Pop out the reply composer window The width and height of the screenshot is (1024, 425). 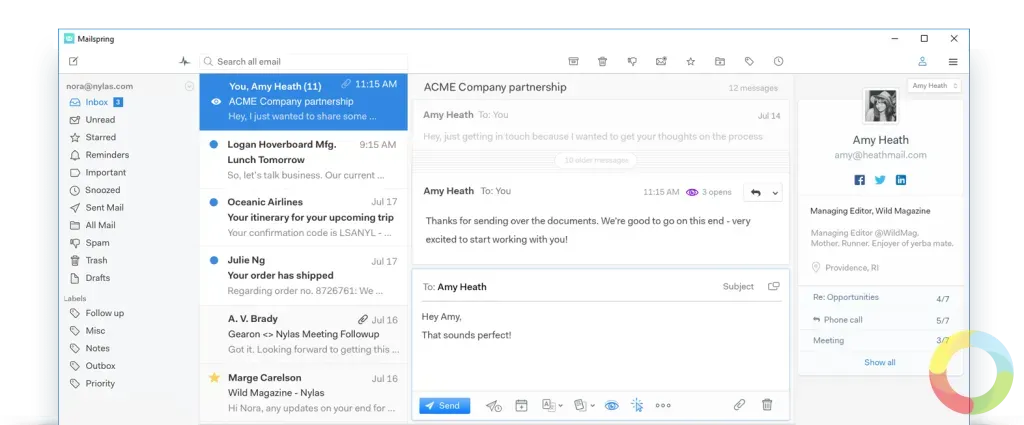(x=774, y=286)
